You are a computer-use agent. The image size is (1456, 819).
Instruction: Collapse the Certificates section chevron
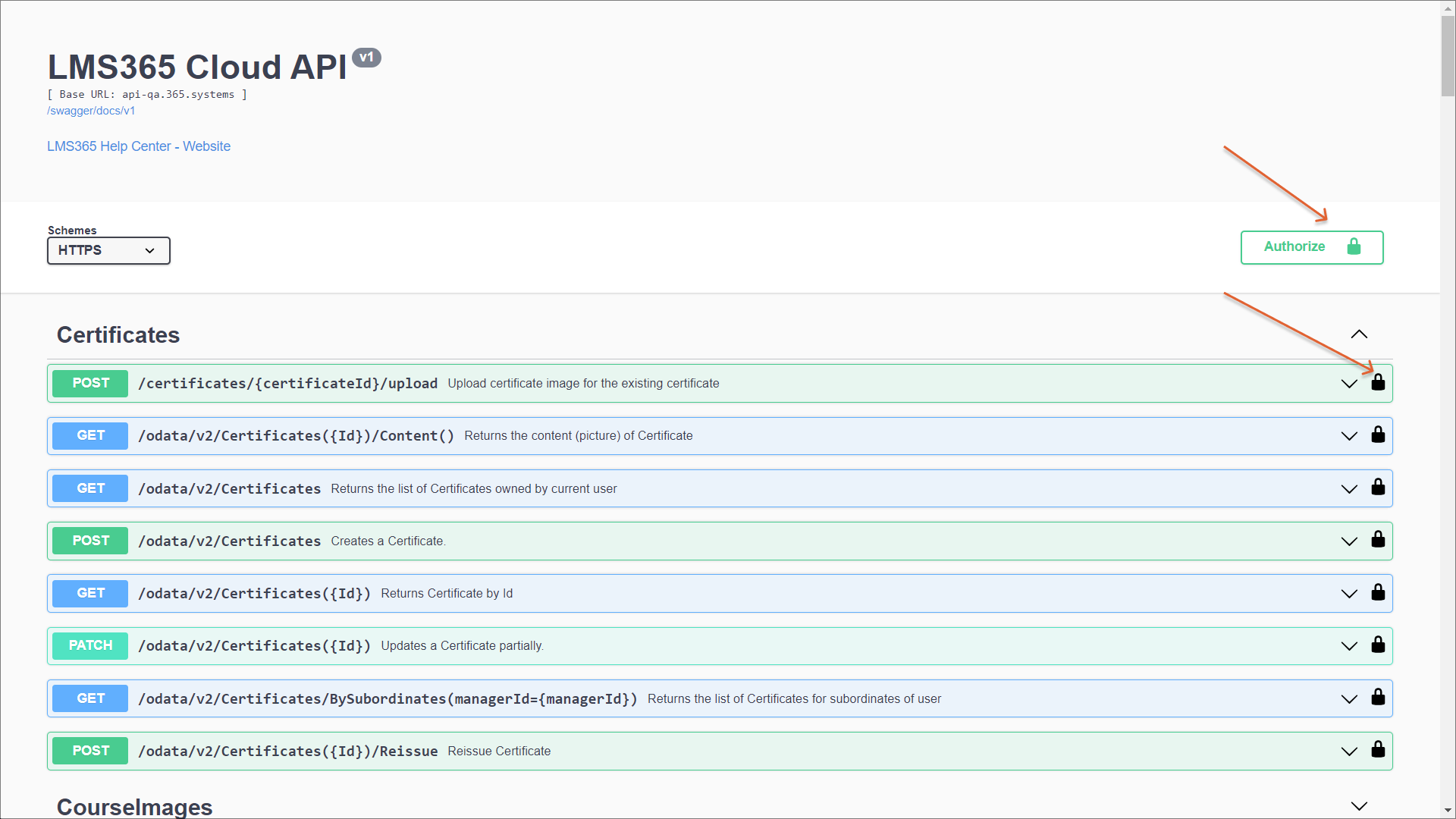point(1359,334)
